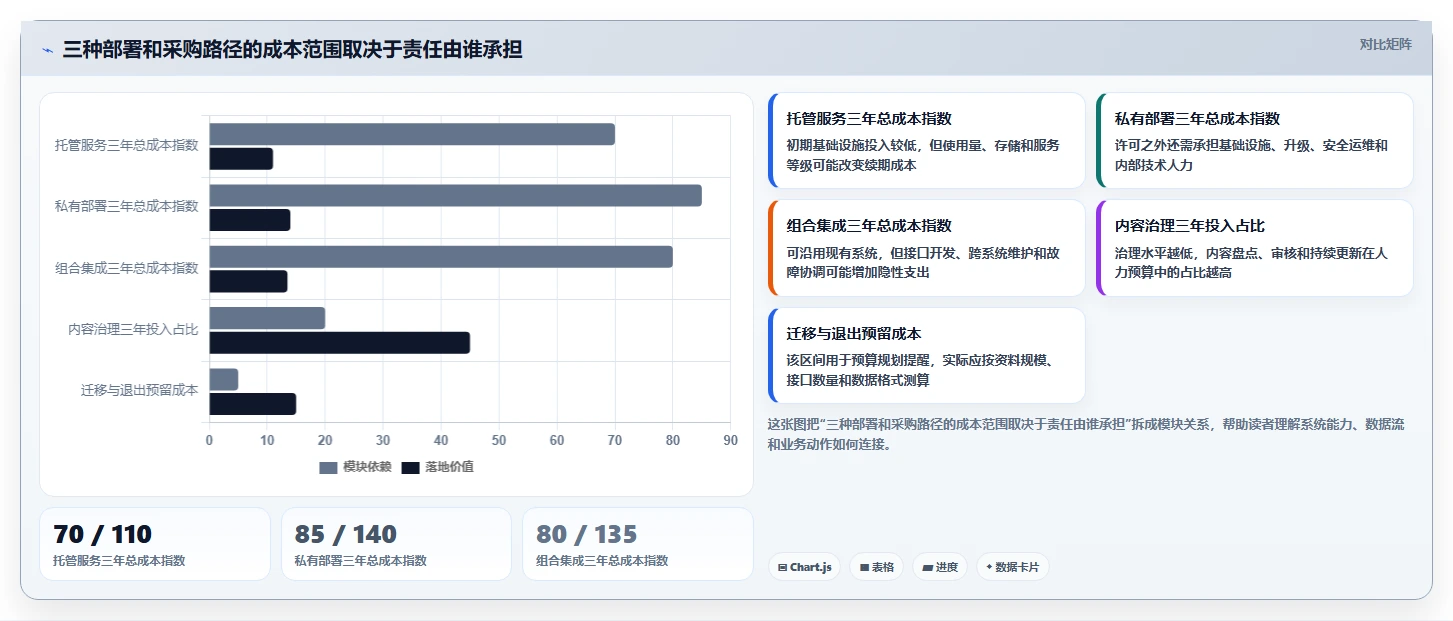Image resolution: width=1453 pixels, height=621 pixels.
Task: Click the summary paragraph starting 这张图把
Action: [x=1086, y=434]
